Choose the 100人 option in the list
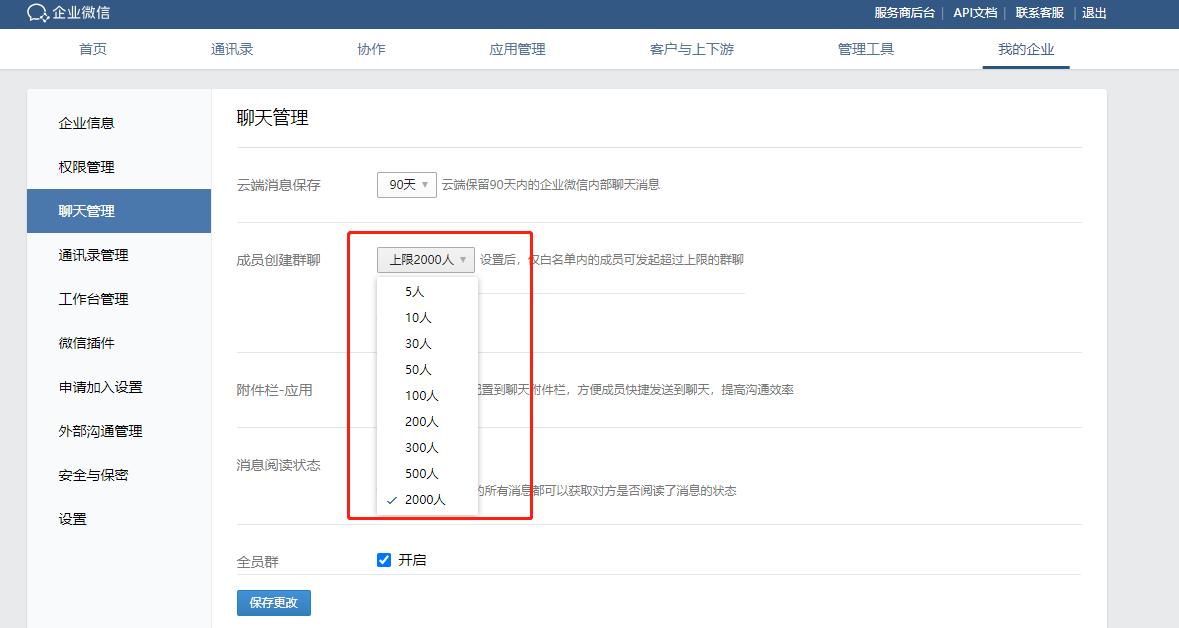This screenshot has height=628, width=1179. [x=420, y=395]
